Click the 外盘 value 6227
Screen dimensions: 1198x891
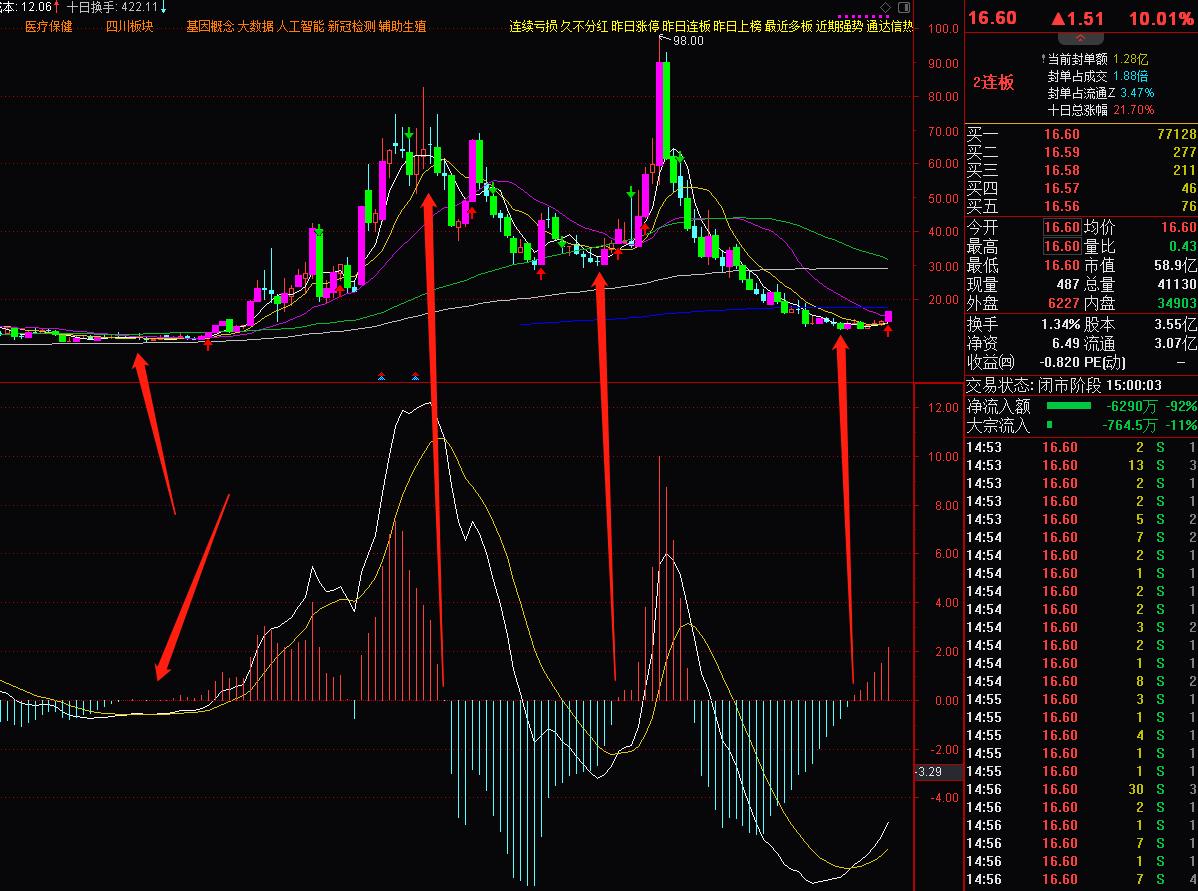[1063, 303]
